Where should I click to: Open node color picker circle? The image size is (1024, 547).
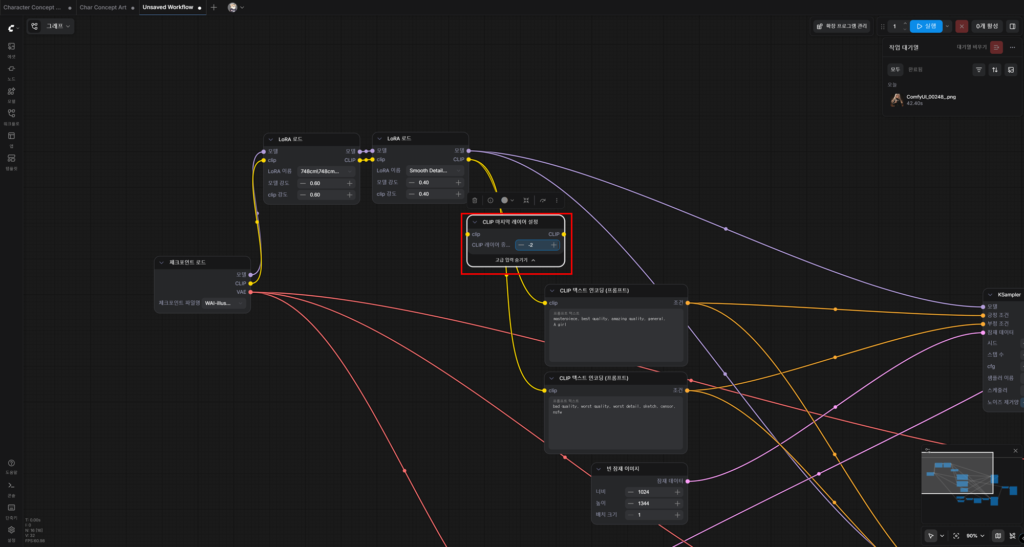504,200
